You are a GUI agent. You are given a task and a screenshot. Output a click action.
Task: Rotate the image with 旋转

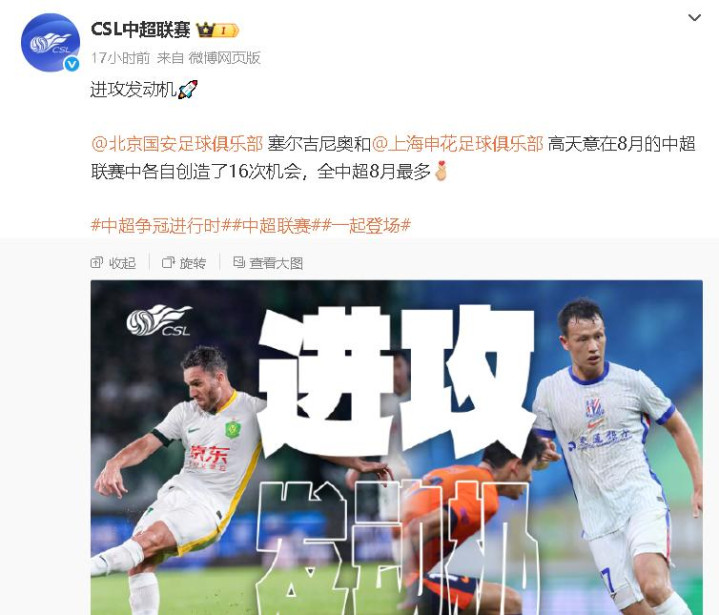point(184,263)
